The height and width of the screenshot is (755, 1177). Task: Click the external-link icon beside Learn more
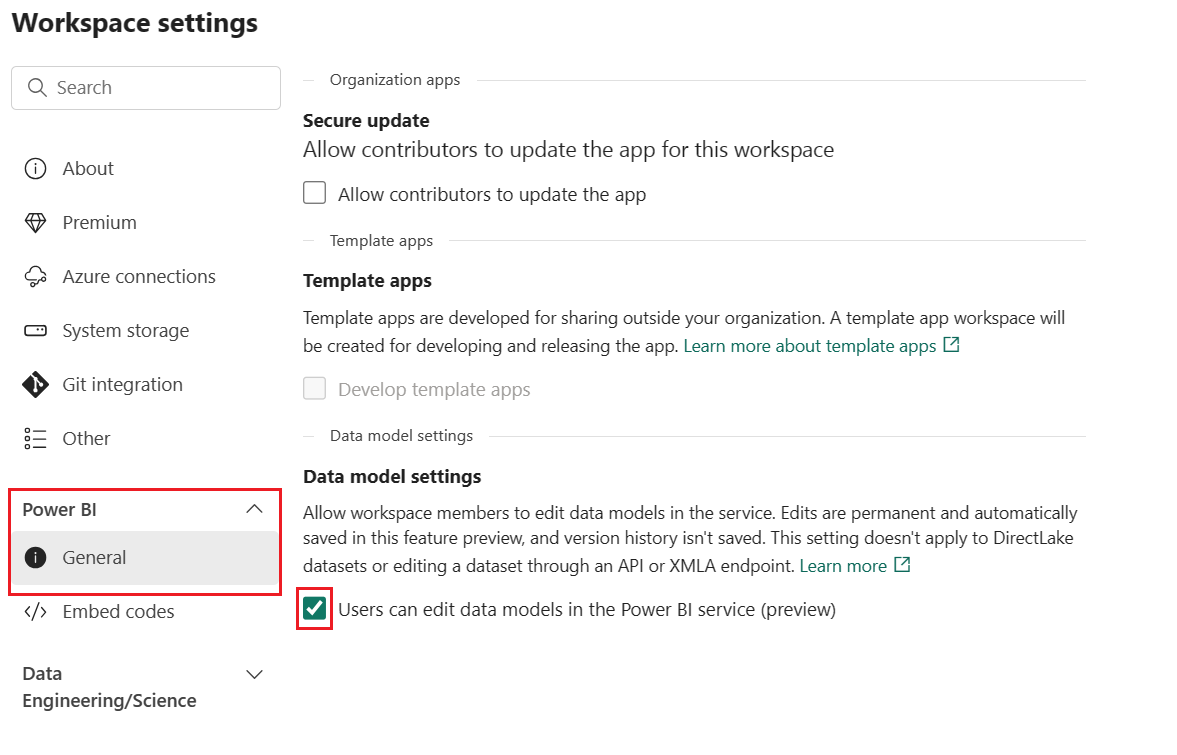902,564
